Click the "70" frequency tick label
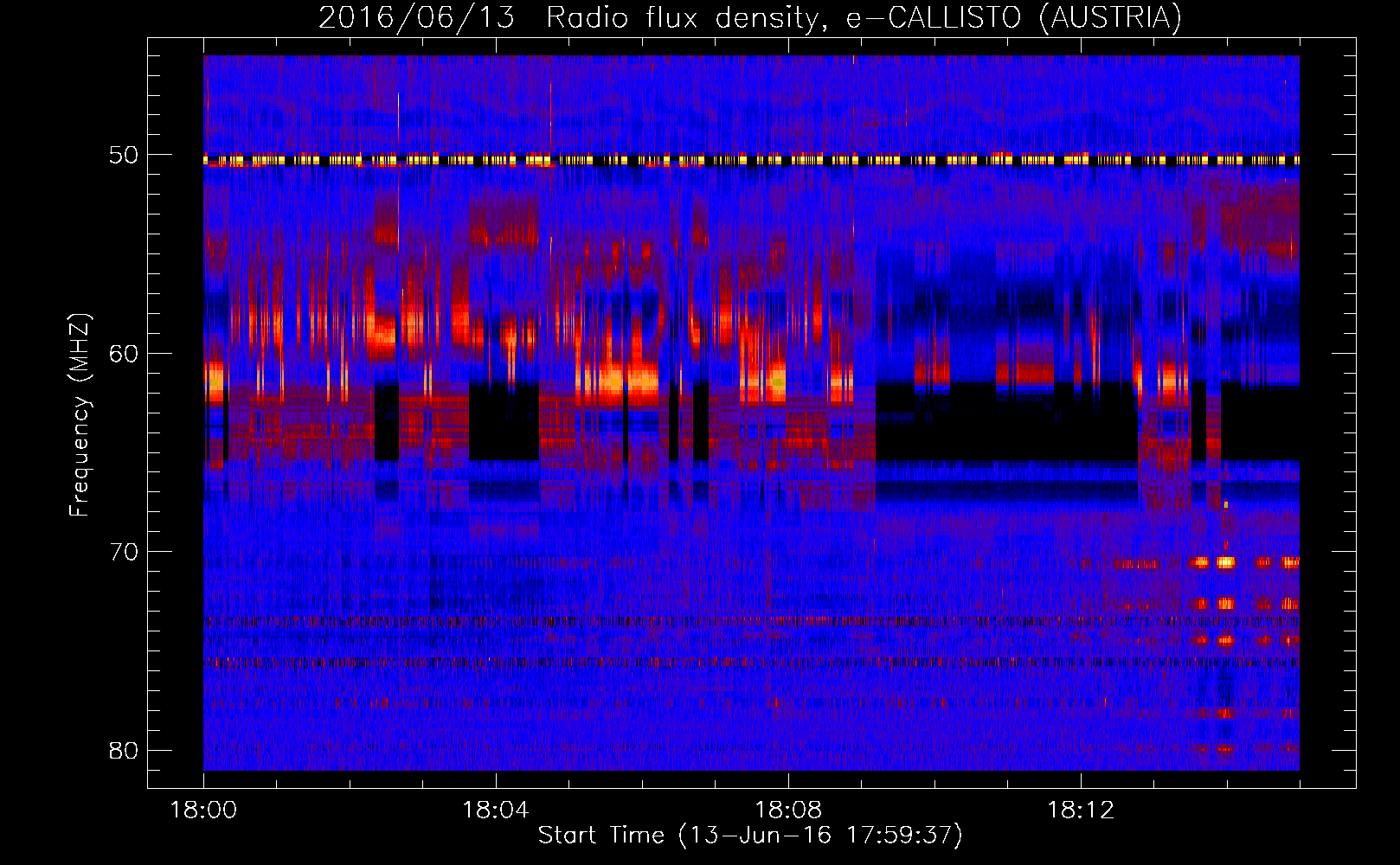 coord(125,552)
